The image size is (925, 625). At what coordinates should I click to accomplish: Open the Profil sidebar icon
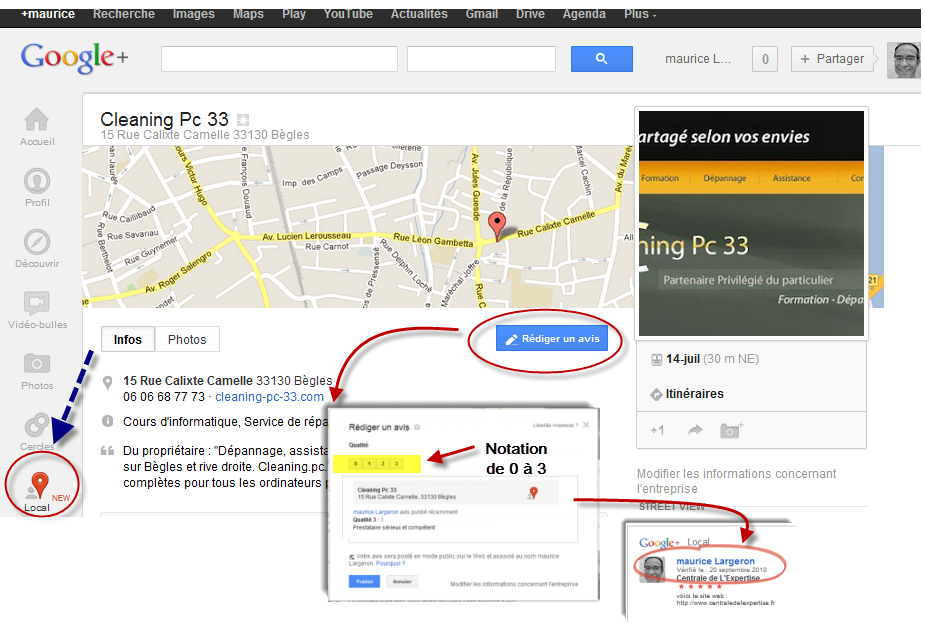coord(37,181)
